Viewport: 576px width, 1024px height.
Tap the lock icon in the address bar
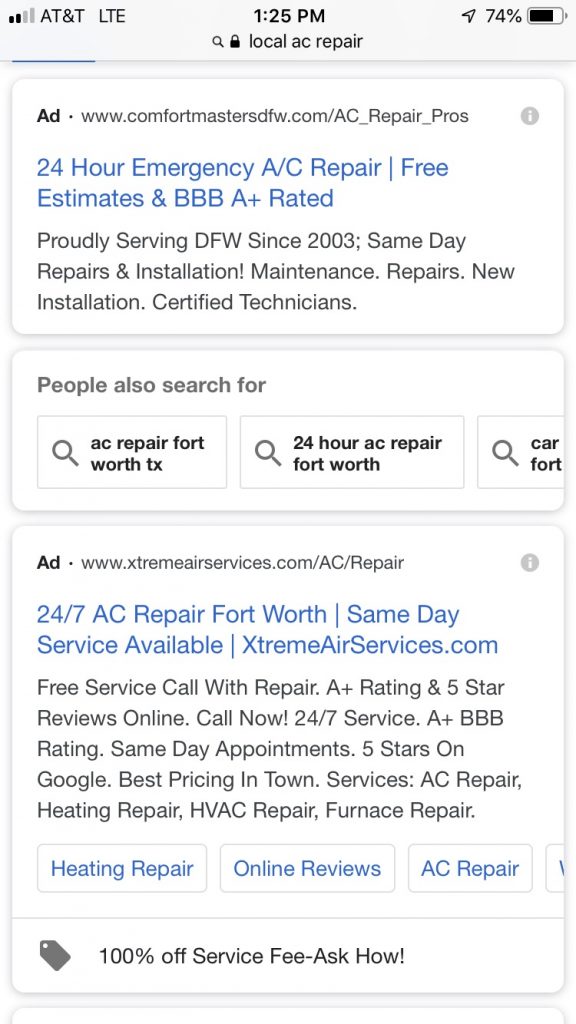pos(236,42)
